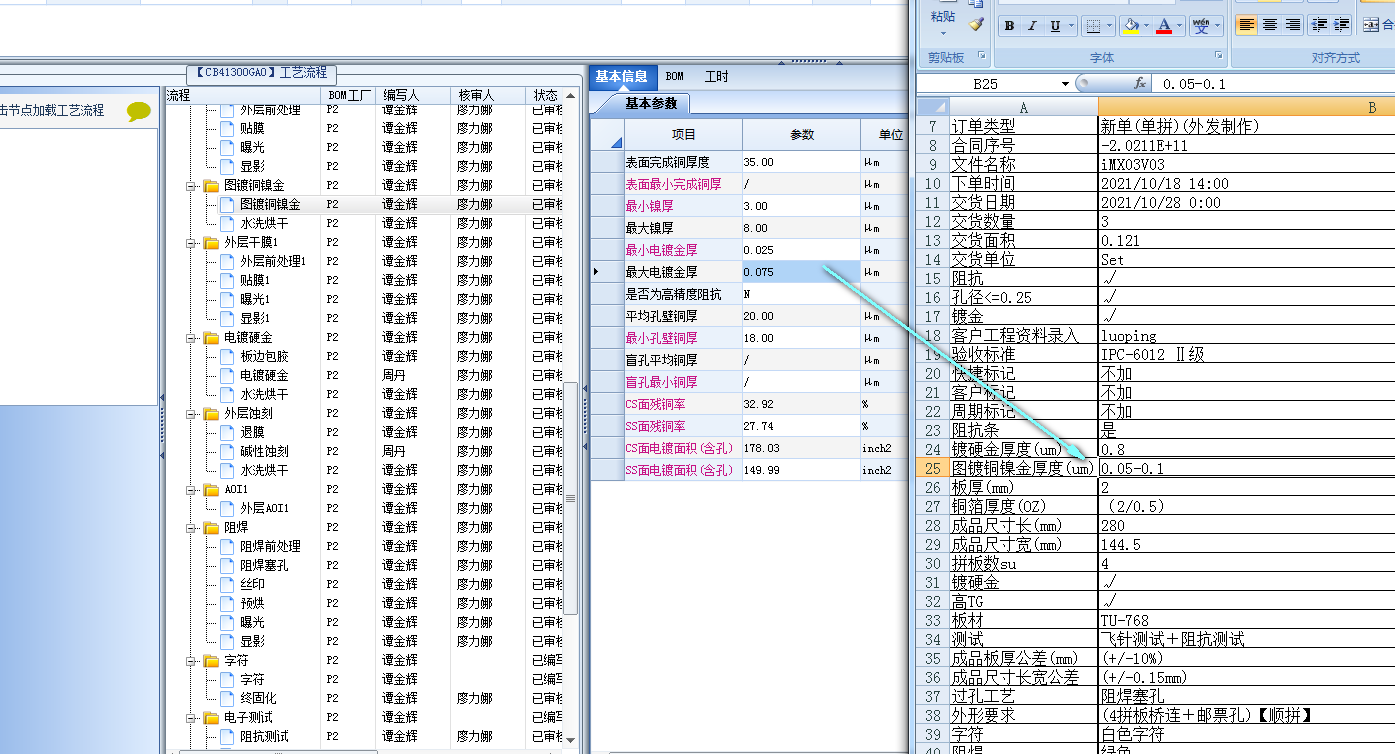Click the 图镀铜镍金 folder icon

pos(211,185)
